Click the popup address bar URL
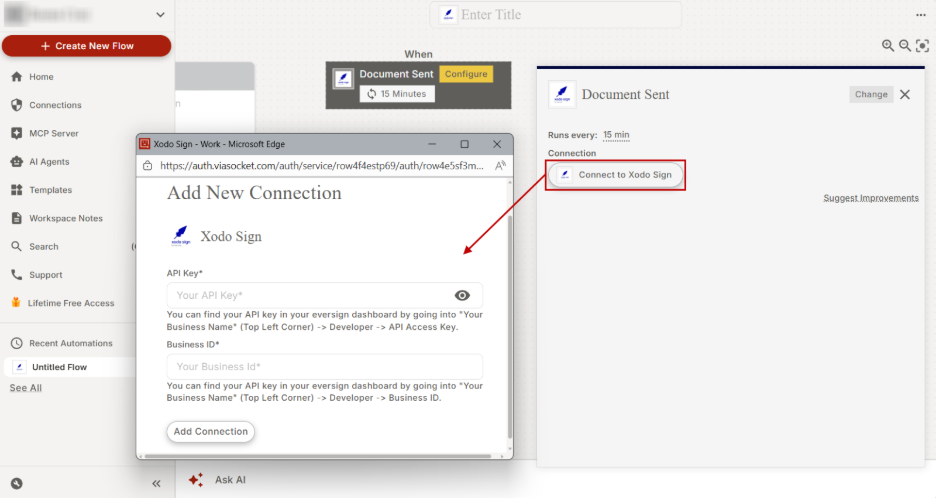Viewport: 936px width, 498px height. click(x=322, y=166)
